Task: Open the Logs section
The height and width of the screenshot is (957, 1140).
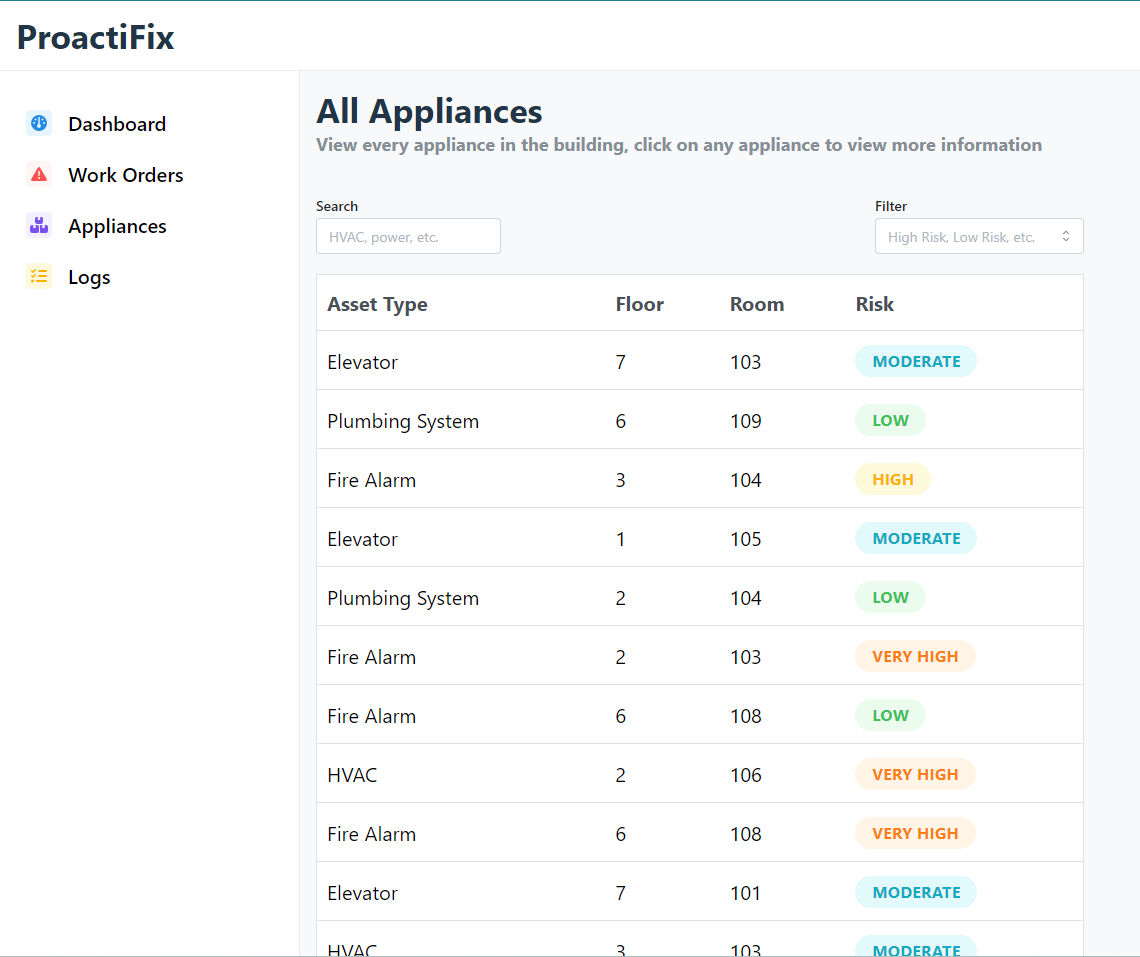Action: (x=89, y=277)
